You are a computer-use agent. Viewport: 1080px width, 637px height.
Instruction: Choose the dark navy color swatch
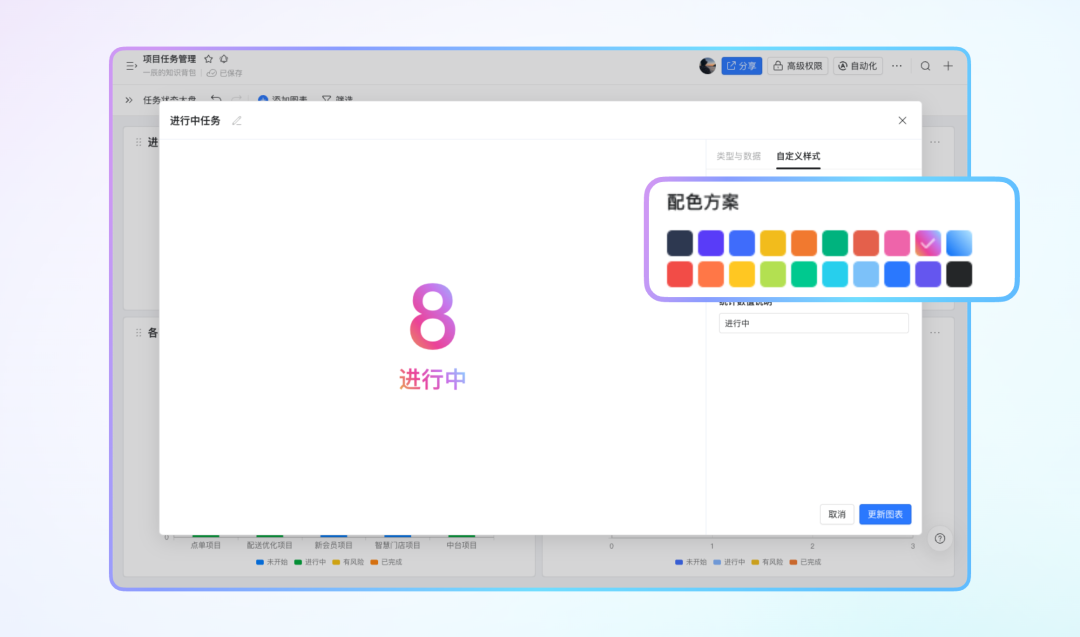click(x=680, y=243)
